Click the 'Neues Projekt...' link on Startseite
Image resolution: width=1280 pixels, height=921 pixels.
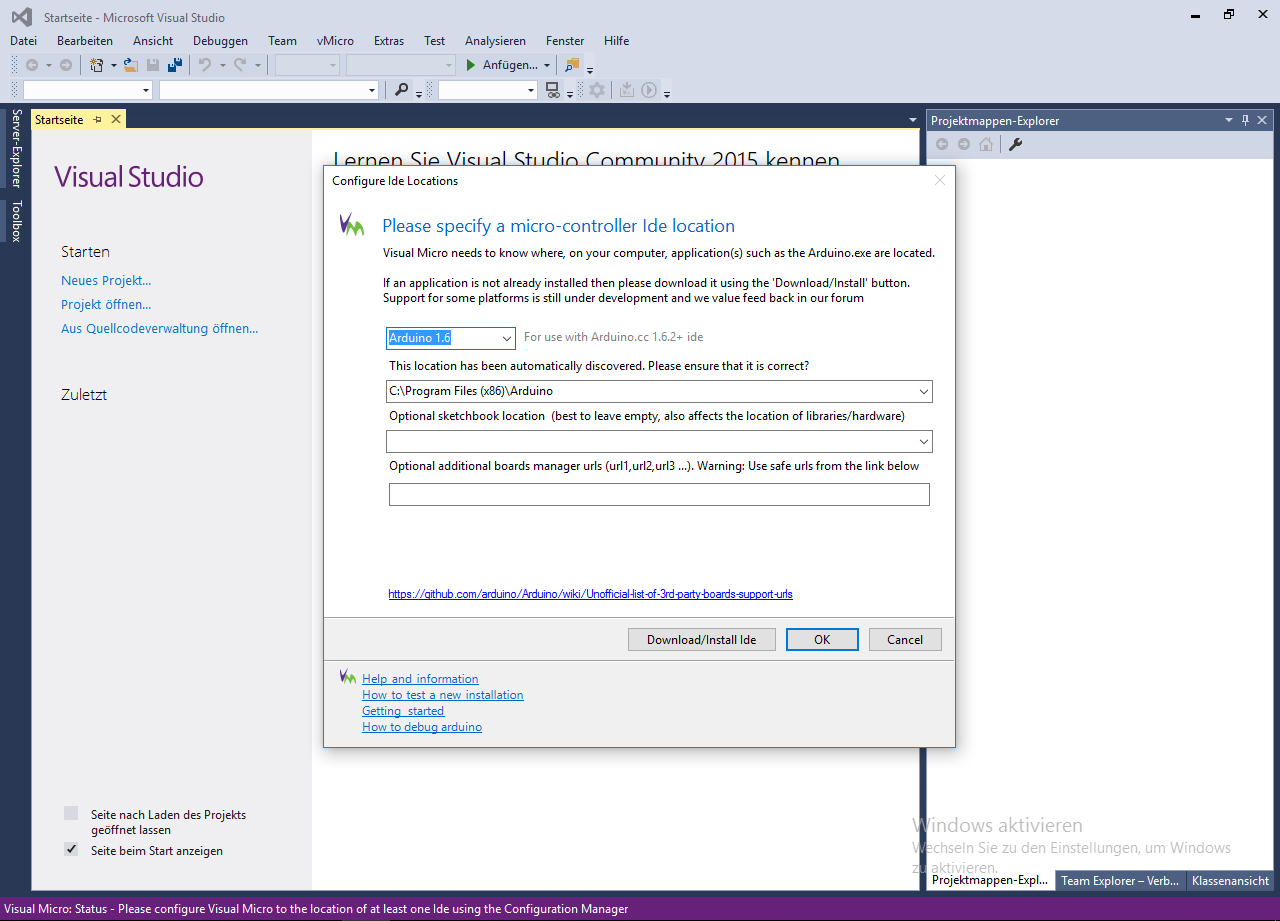(106, 281)
